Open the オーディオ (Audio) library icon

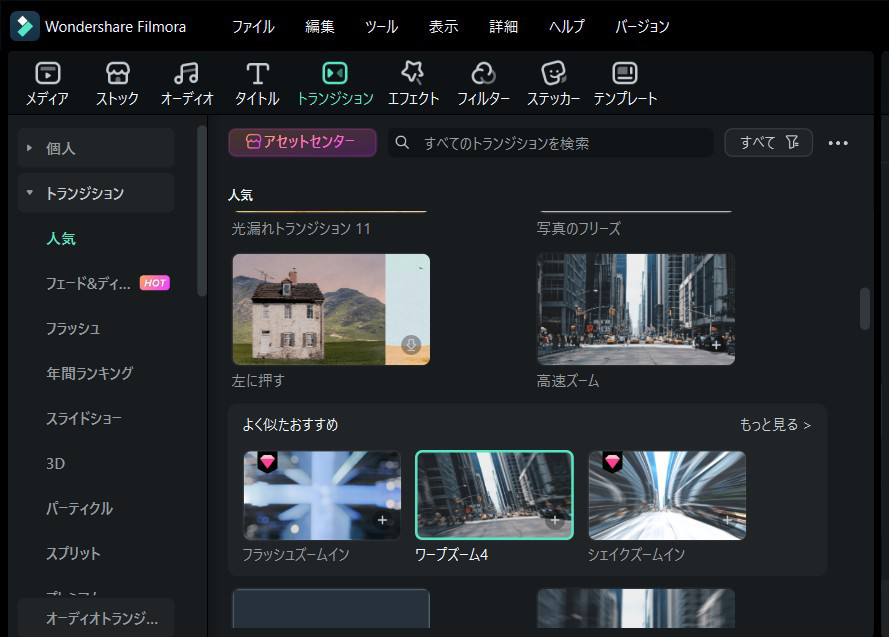pos(186,72)
